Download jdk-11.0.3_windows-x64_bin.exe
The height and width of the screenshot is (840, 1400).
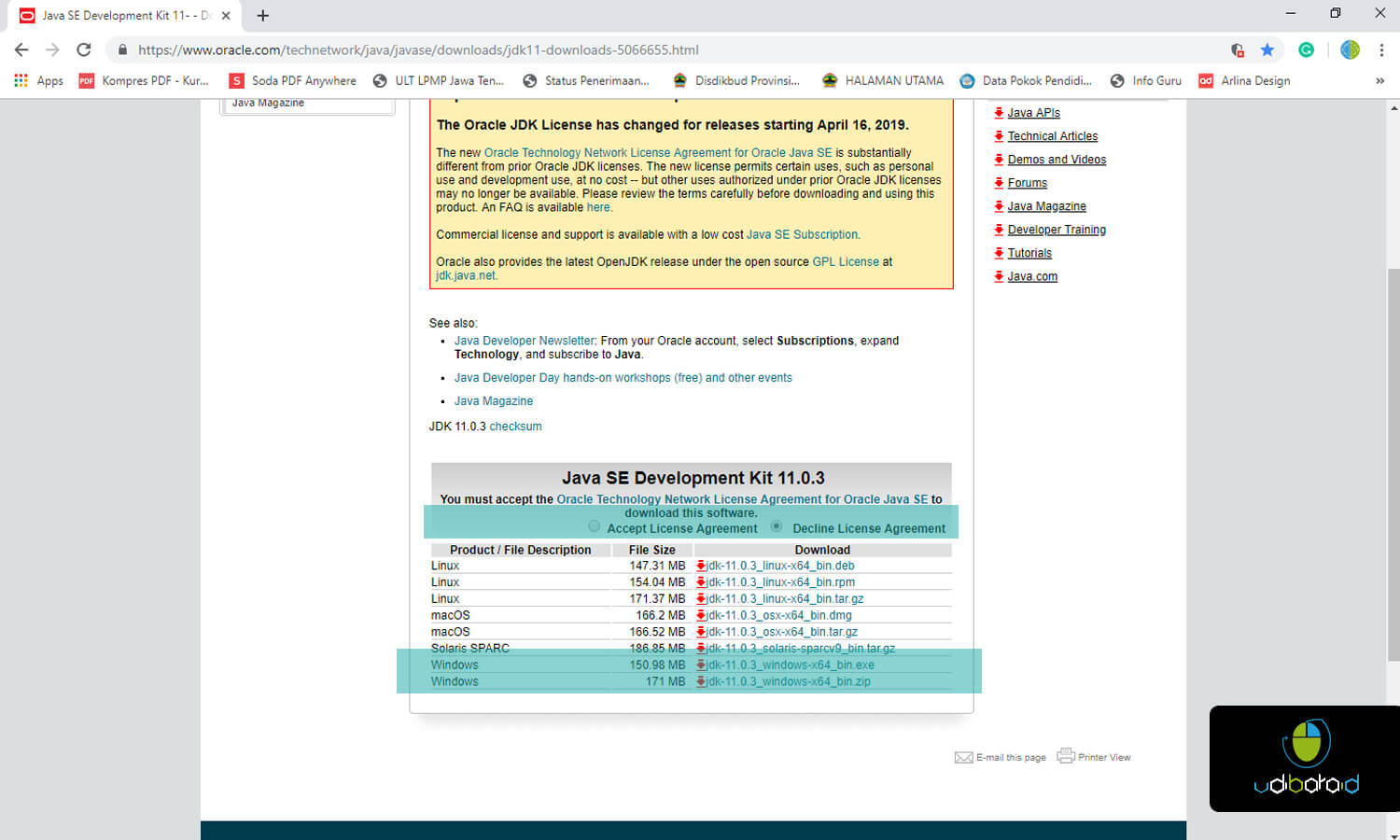coord(791,665)
